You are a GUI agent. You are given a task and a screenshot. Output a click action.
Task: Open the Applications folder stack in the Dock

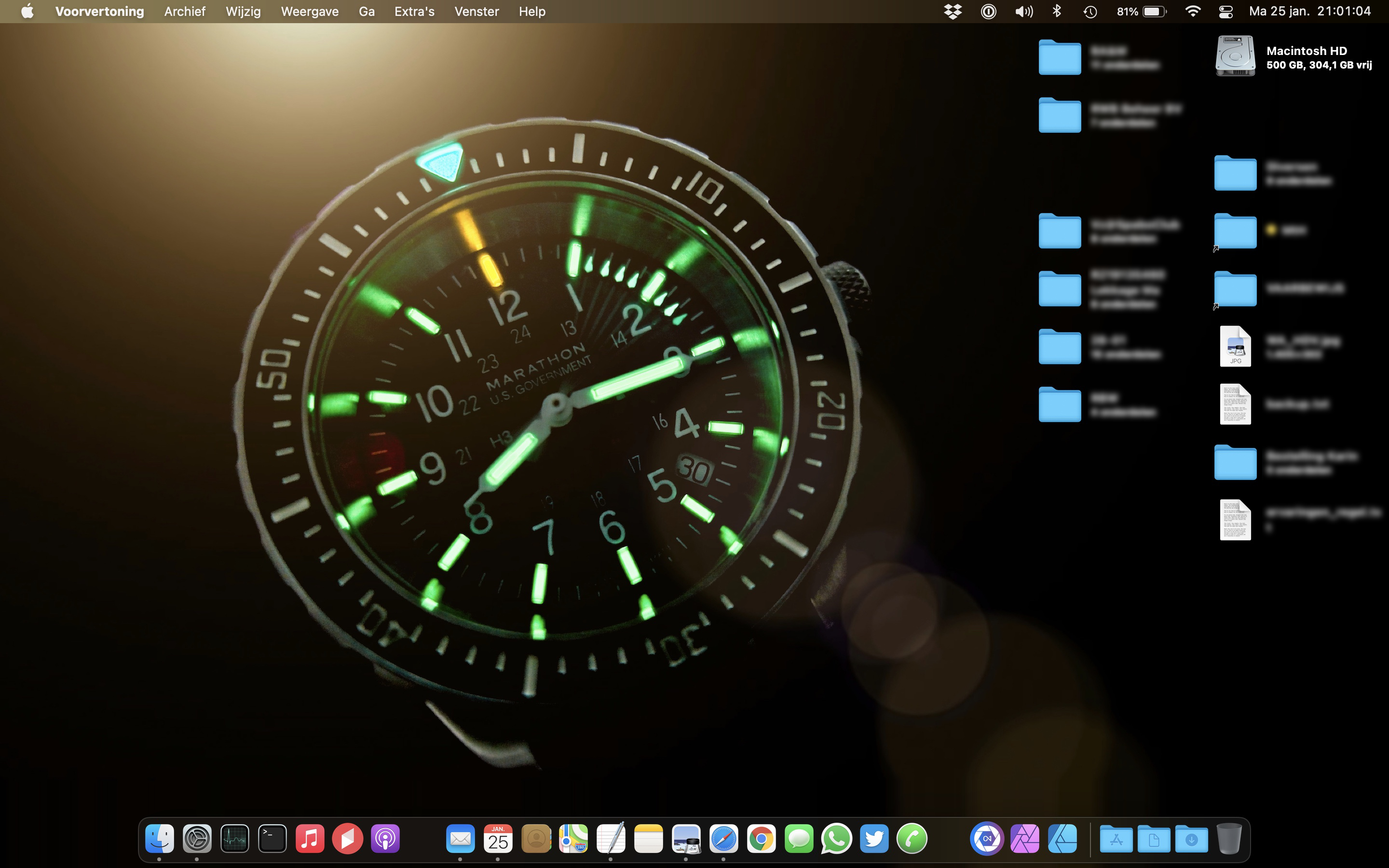pos(1117,839)
